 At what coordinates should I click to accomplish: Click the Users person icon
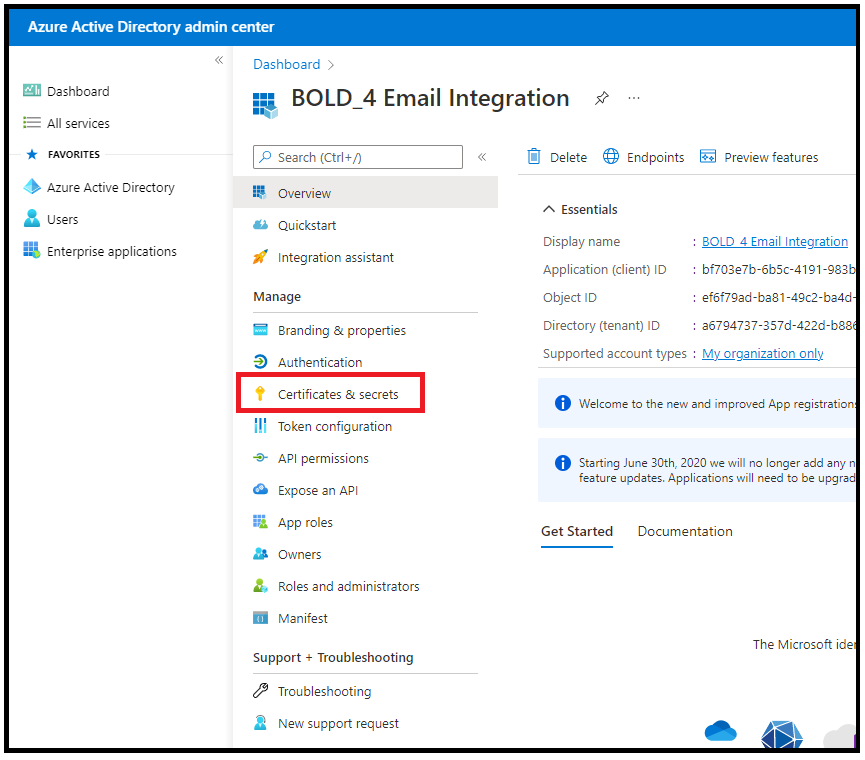(31, 218)
